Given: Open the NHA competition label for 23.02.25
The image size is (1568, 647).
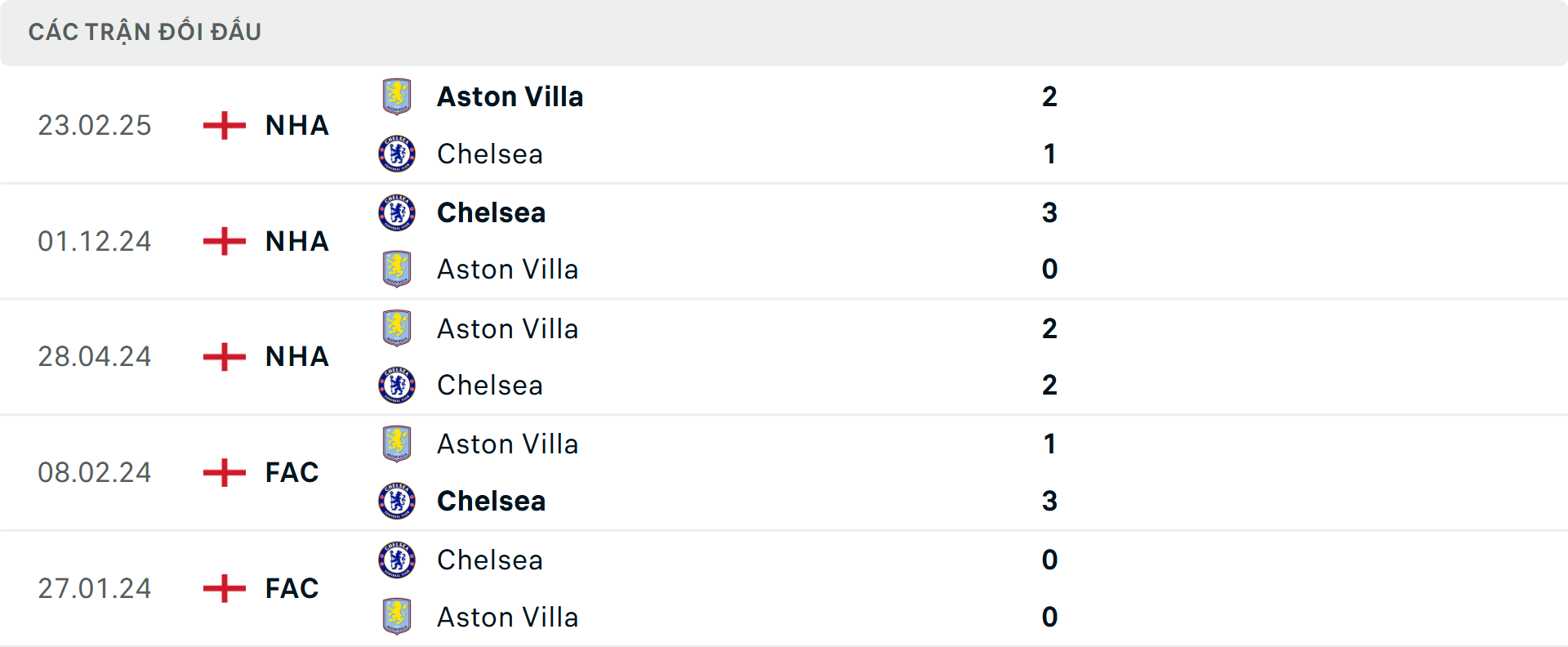Looking at the screenshot, I should pos(296,125).
